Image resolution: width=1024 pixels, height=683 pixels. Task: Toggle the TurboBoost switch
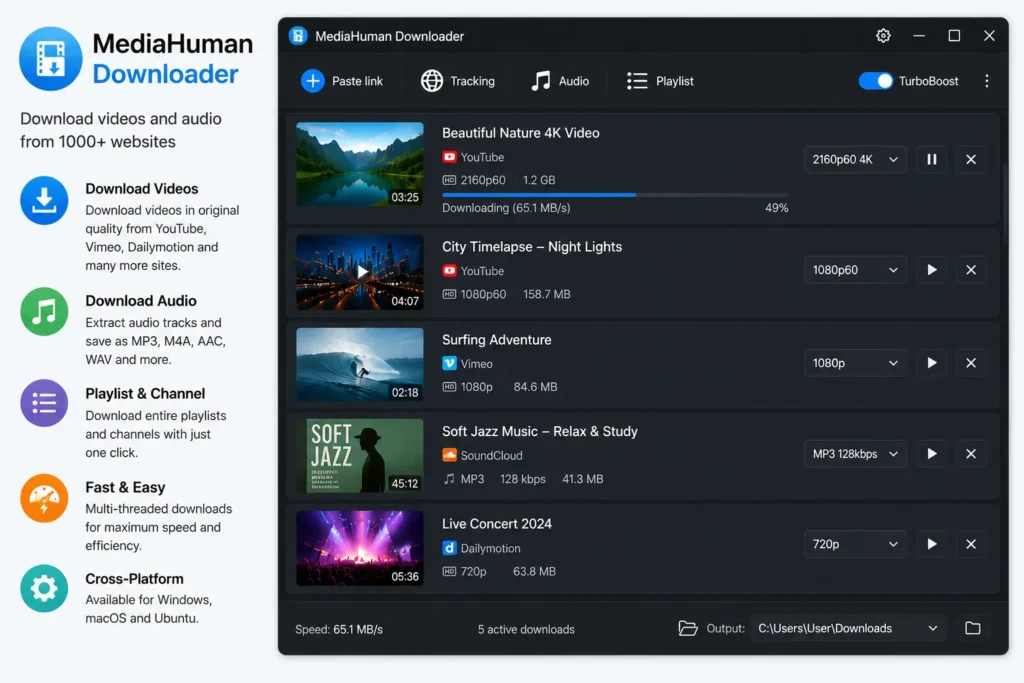[875, 81]
